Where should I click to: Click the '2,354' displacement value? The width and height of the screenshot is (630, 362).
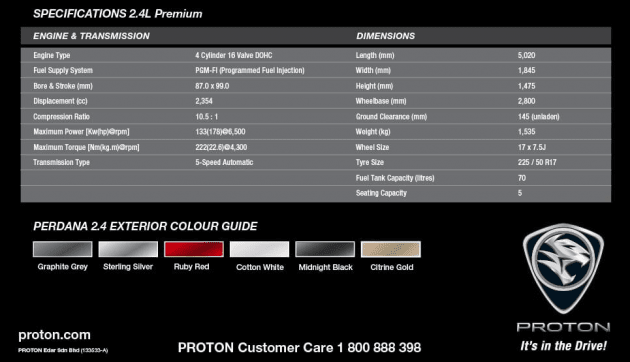click(204, 101)
